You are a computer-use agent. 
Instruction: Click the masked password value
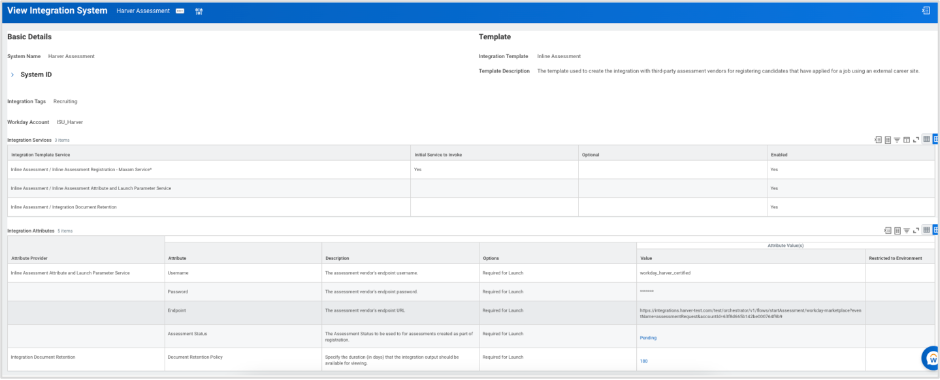pos(647,291)
